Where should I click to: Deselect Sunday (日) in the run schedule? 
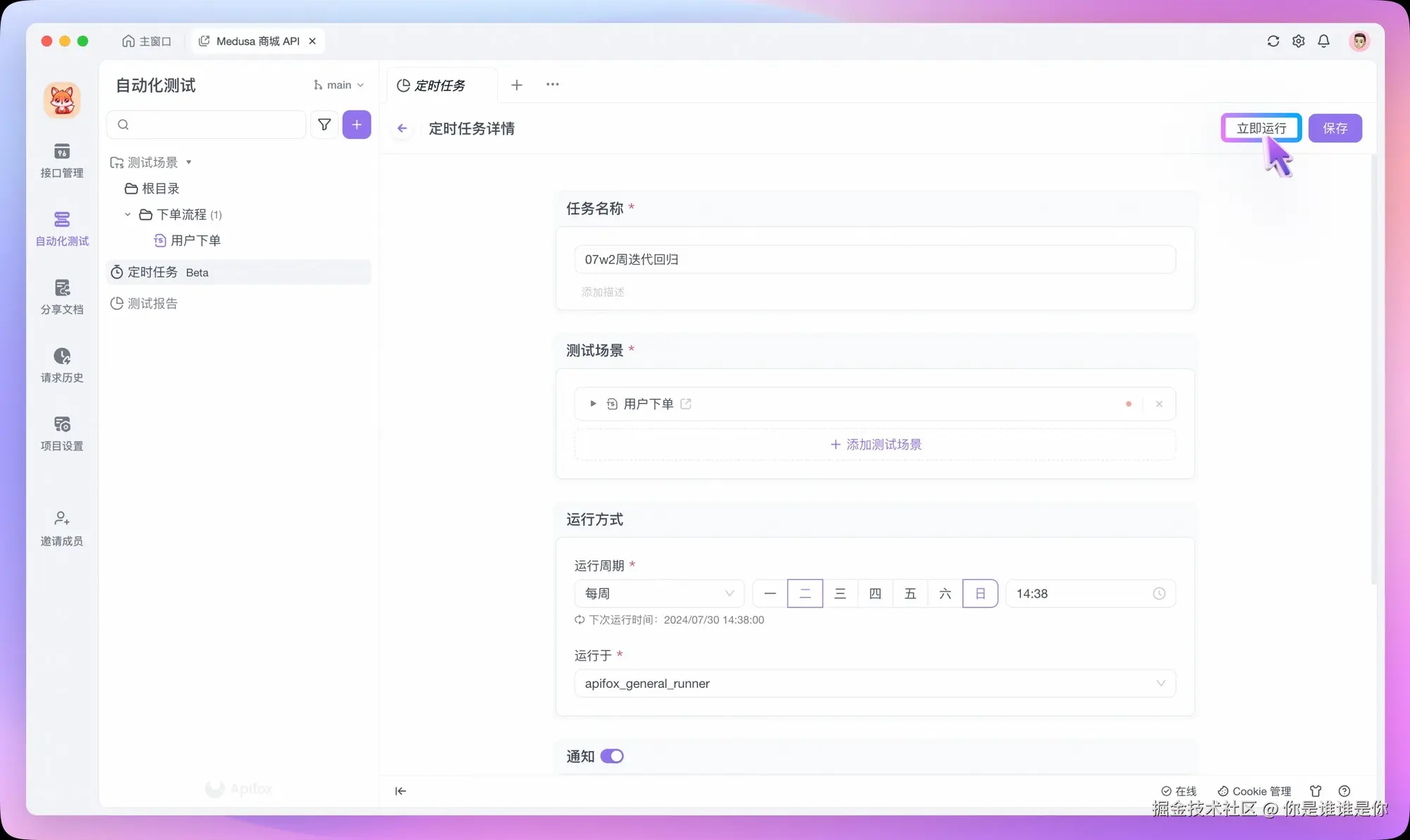point(980,593)
